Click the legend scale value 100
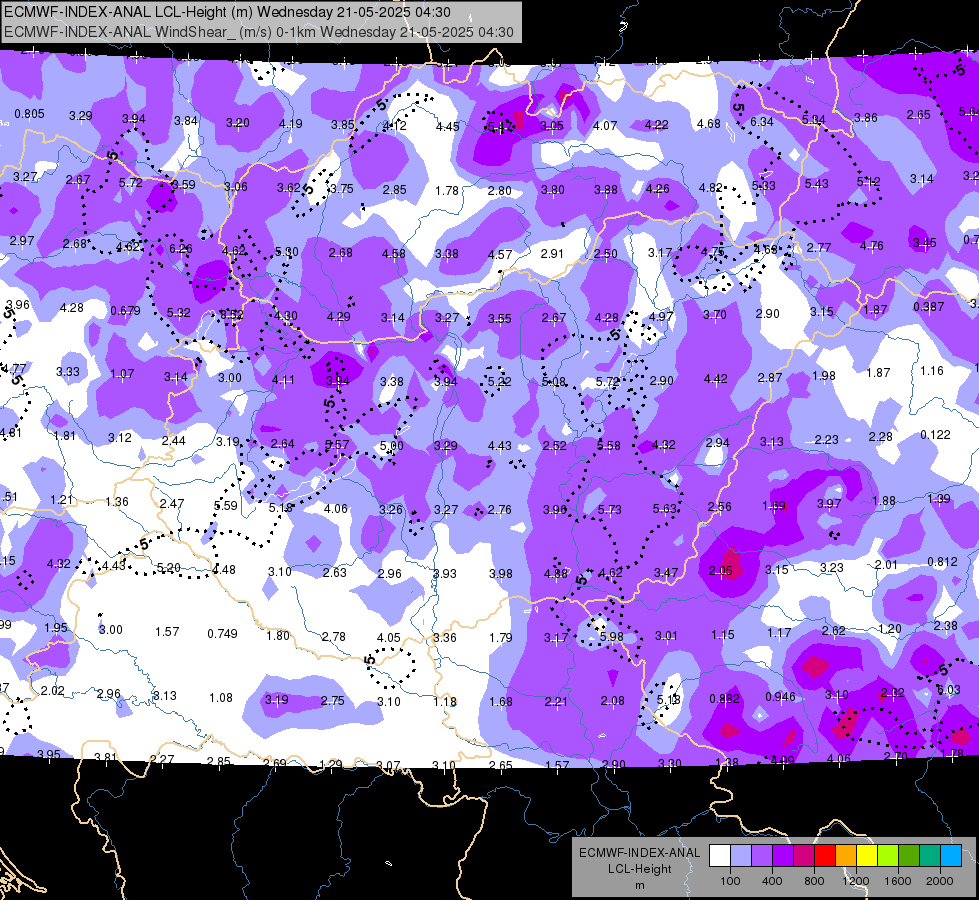The width and height of the screenshot is (979, 900). [730, 881]
